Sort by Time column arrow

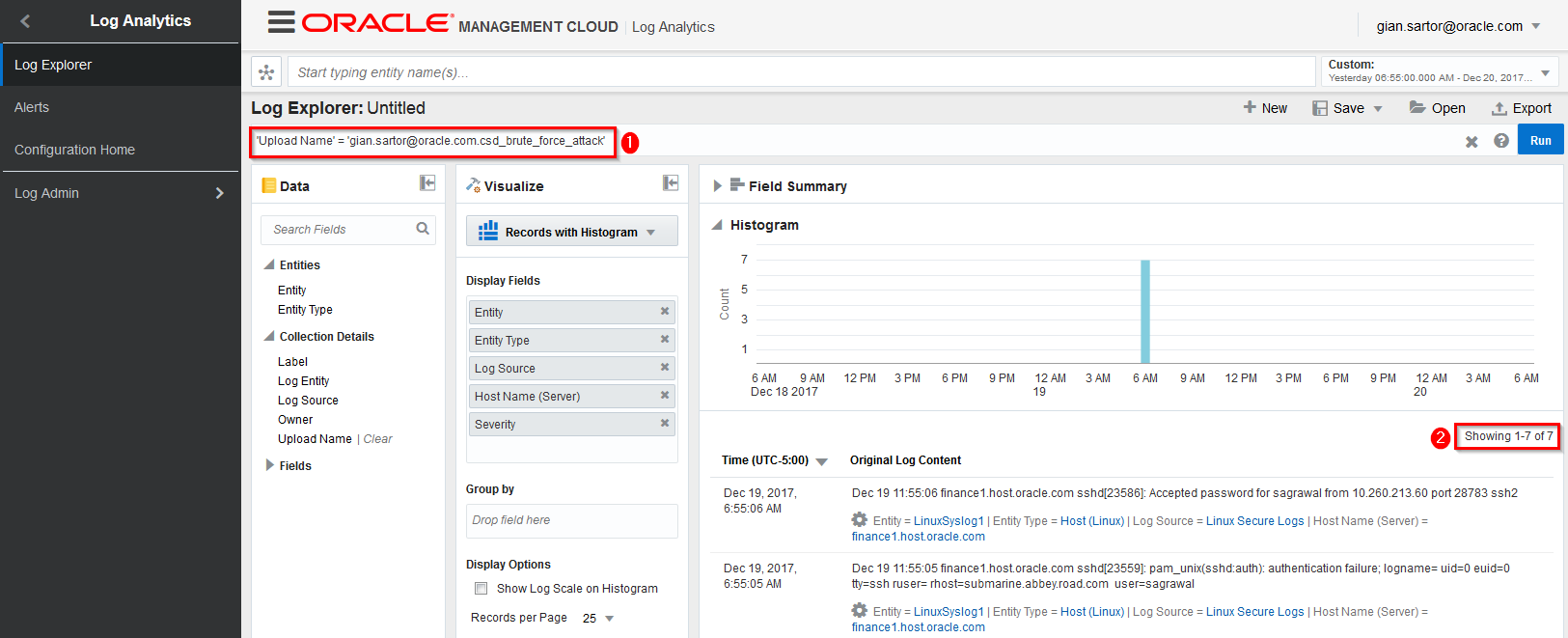[822, 461]
